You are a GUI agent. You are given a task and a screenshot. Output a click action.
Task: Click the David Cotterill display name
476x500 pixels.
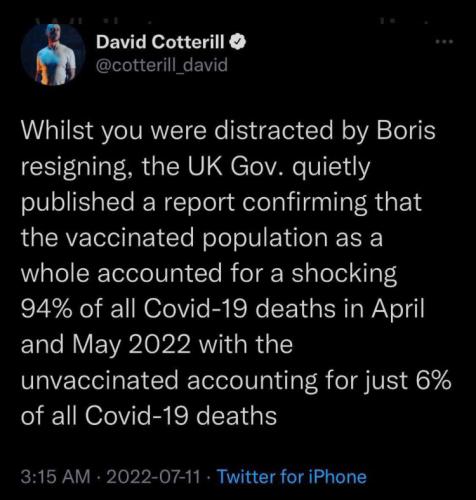160,42
